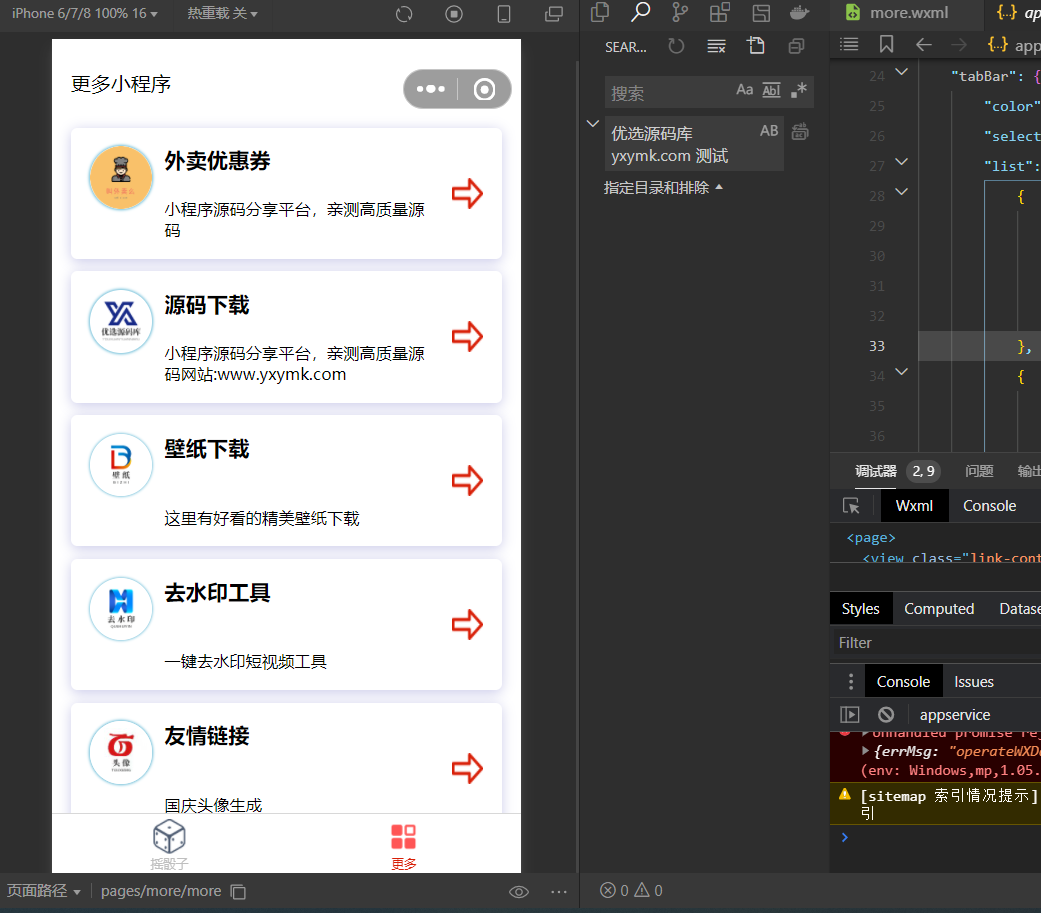Fold the object block at line 34
This screenshot has height=913, width=1041.
pos(902,371)
